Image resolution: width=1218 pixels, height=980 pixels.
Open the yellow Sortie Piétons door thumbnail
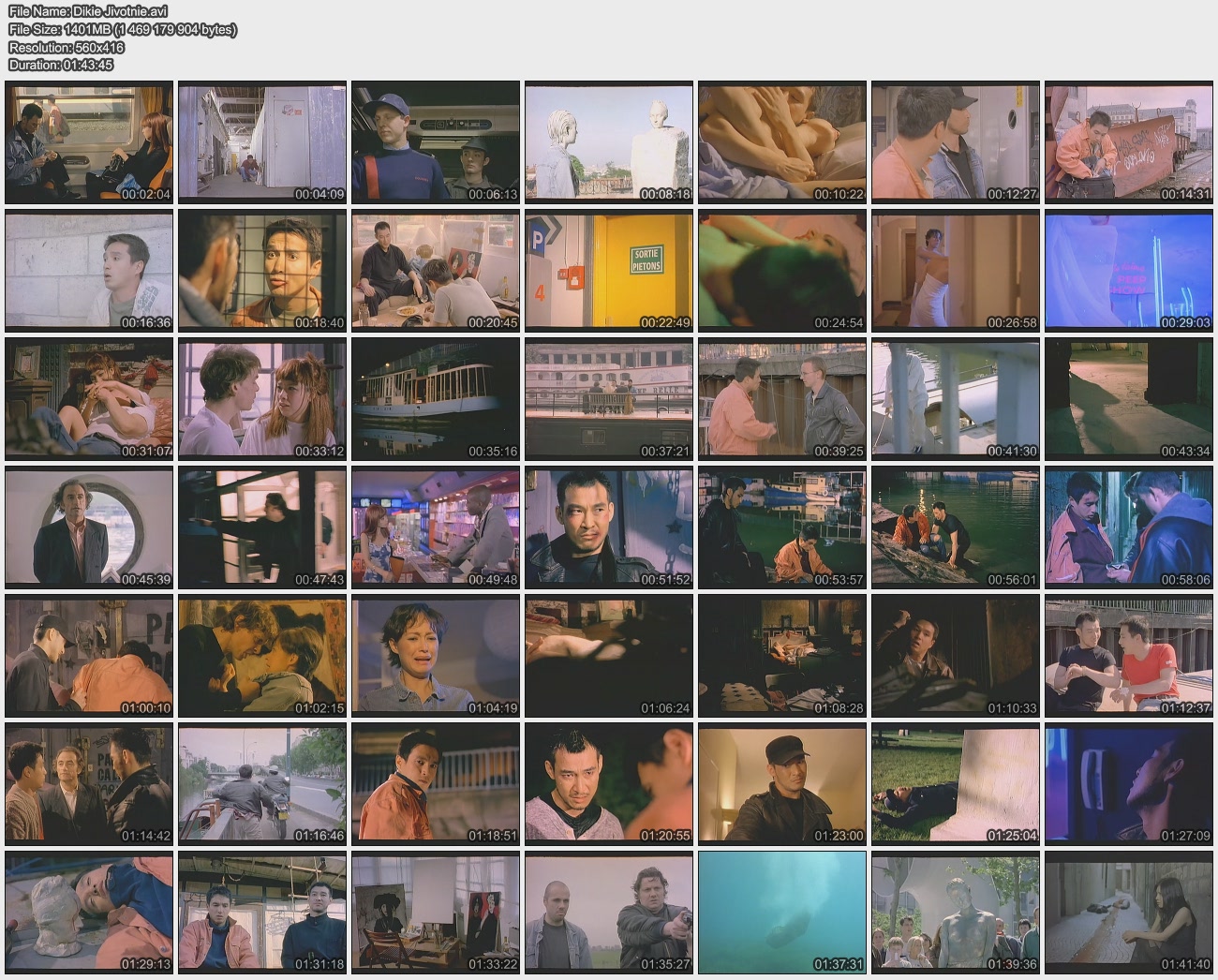(x=609, y=271)
